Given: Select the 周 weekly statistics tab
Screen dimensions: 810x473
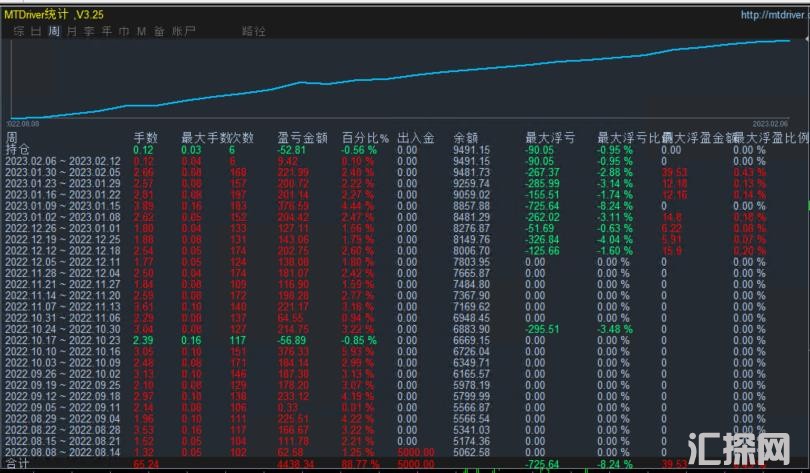Looking at the screenshot, I should (x=54, y=32).
